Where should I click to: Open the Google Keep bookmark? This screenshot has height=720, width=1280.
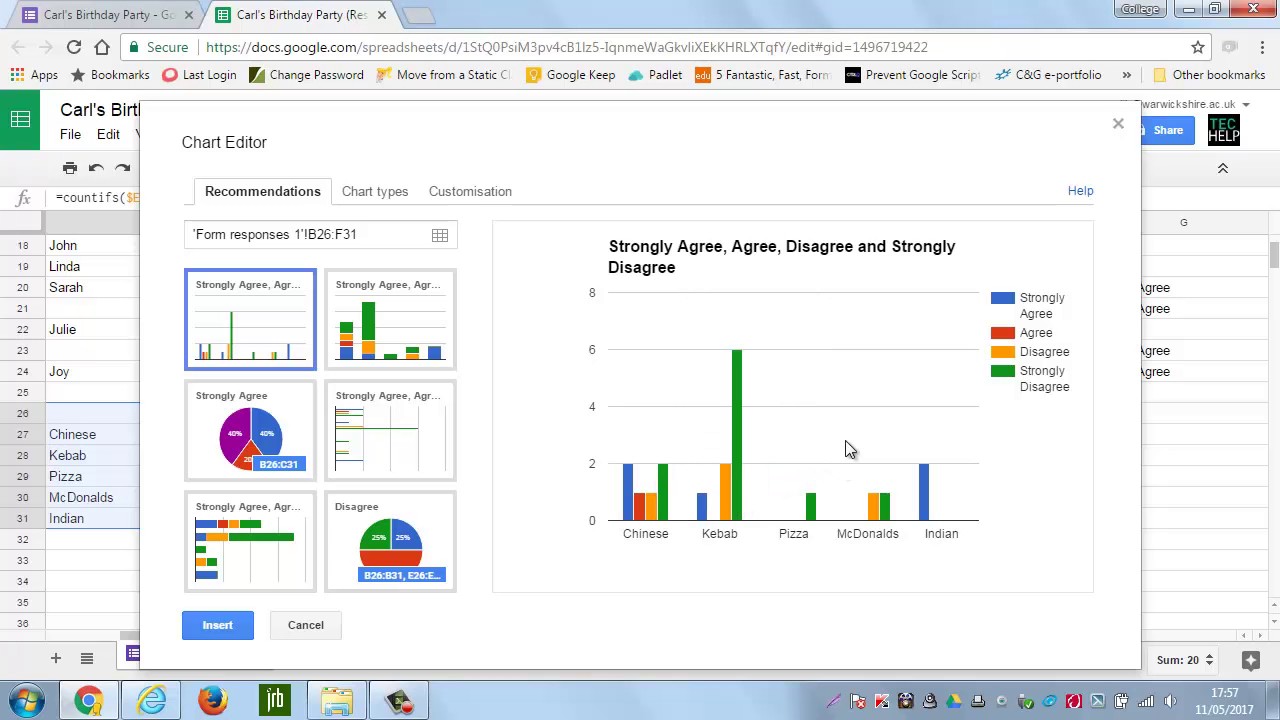(570, 75)
